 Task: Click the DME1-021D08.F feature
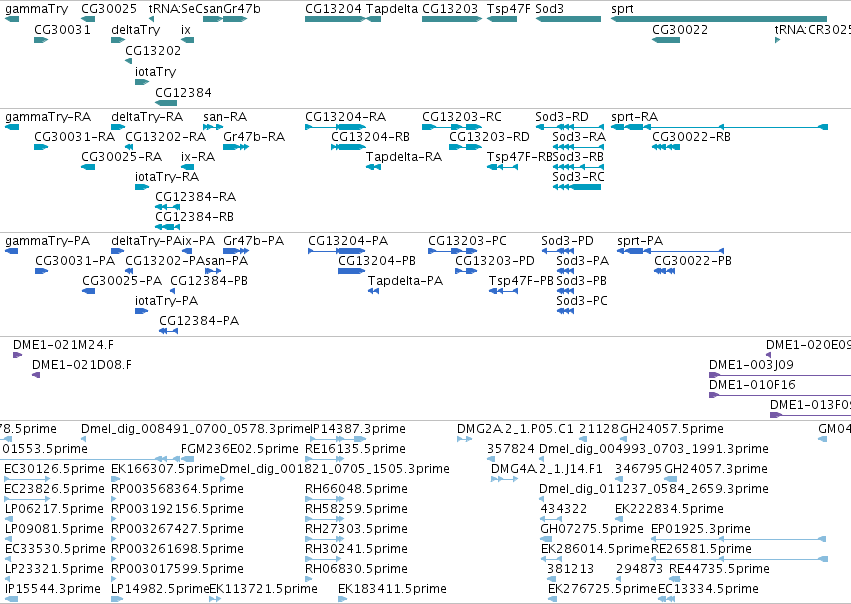[36, 375]
